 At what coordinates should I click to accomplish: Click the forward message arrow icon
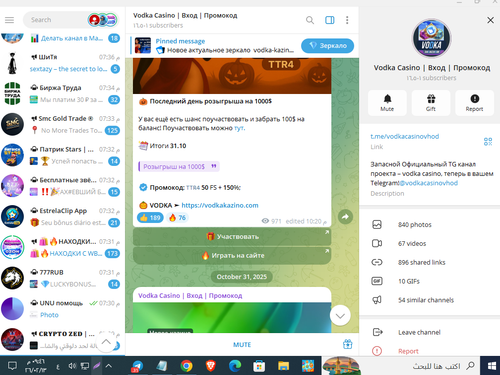click(x=345, y=217)
